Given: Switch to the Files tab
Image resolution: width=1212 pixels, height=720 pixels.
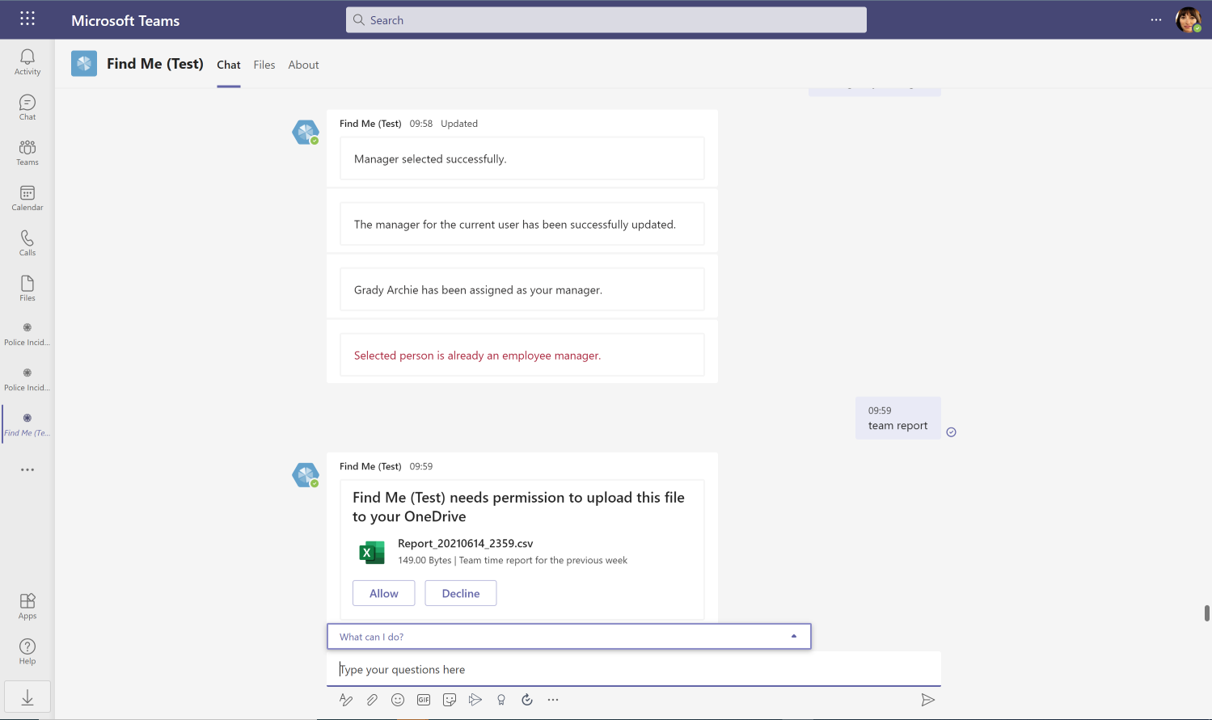Looking at the screenshot, I should [x=264, y=65].
